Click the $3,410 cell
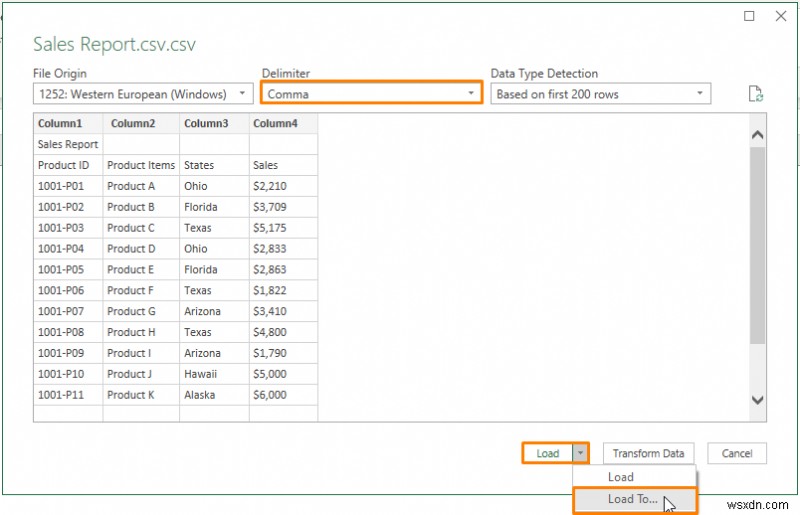Viewport: 800px width, 515px height. (283, 312)
